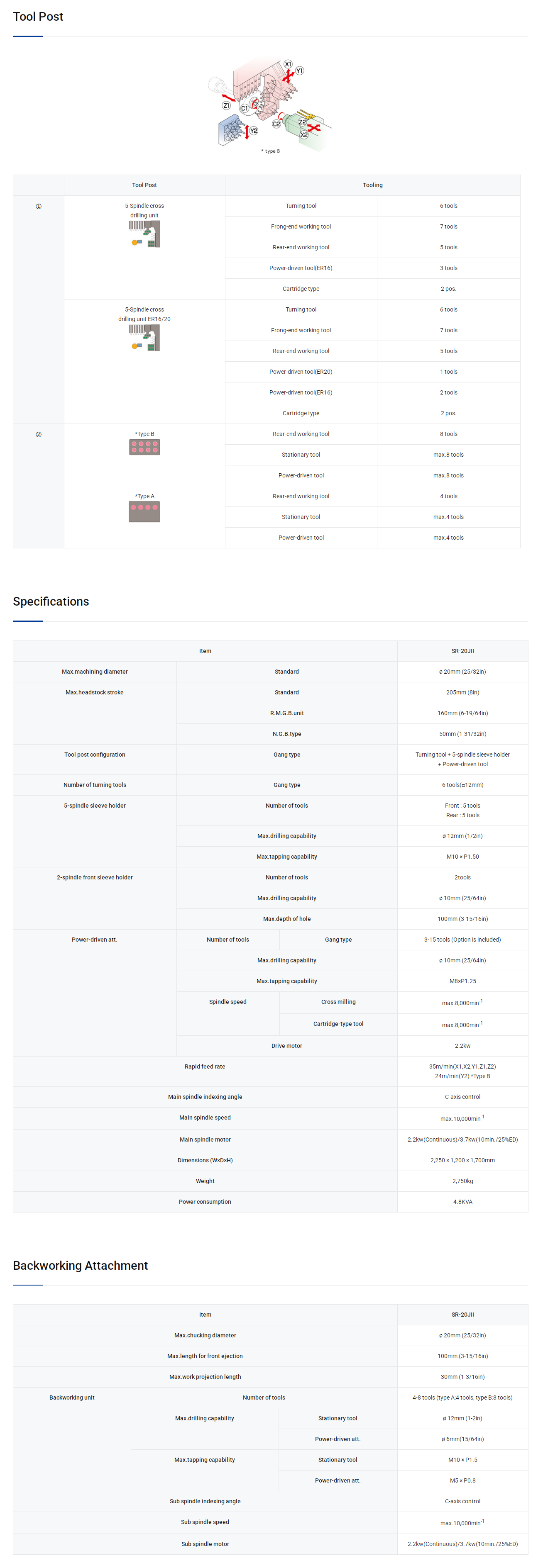
Task: Click the Power-driven att. row label
Action: click(95, 939)
